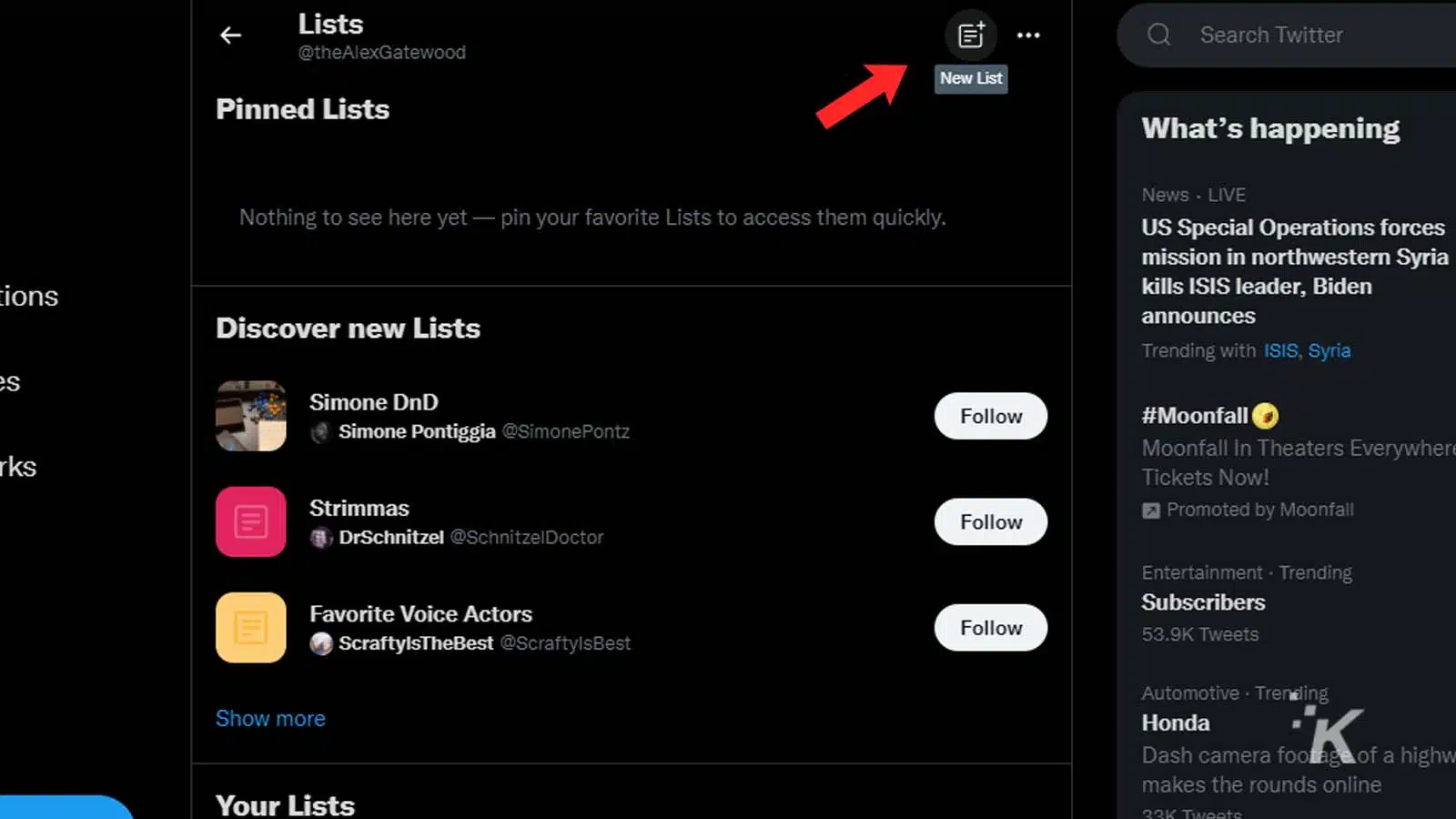Open Notifications from the left sidebar
This screenshot has height=819, width=1456.
pos(27,296)
